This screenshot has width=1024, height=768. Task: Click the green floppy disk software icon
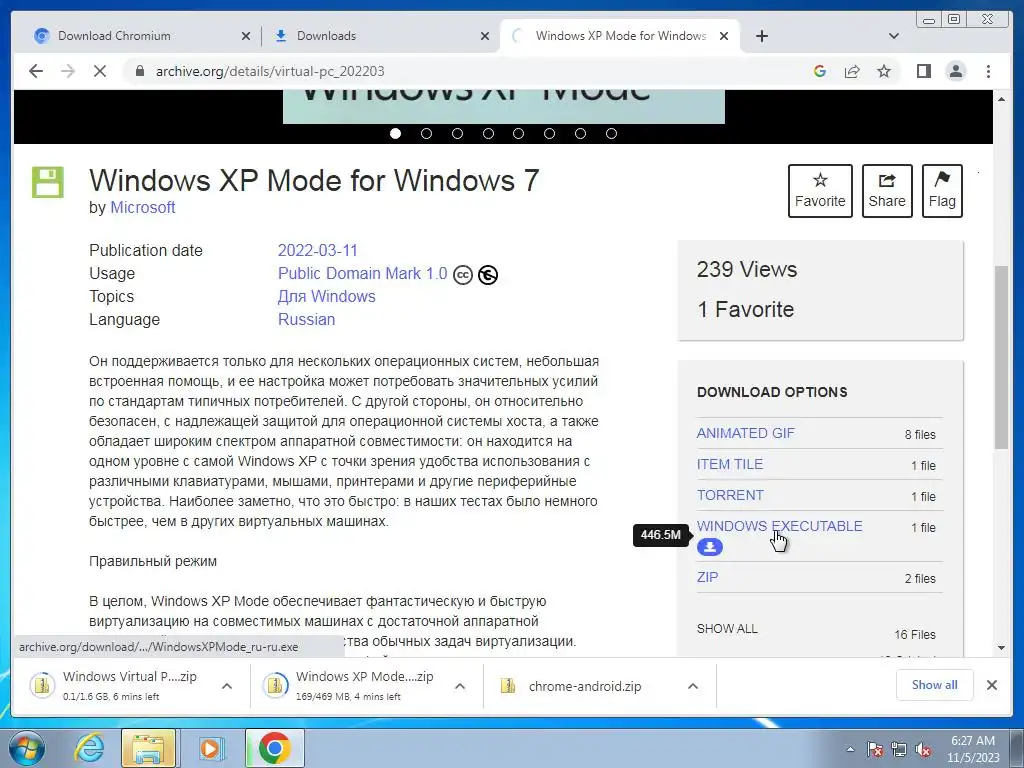pos(48,182)
